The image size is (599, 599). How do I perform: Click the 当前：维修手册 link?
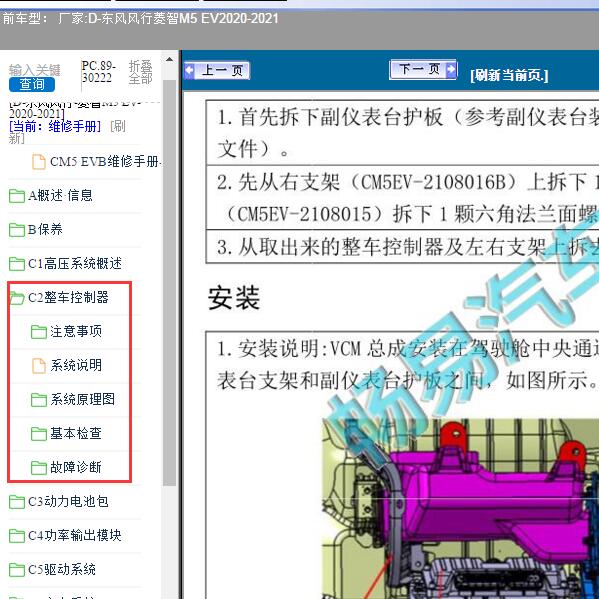pos(55,126)
